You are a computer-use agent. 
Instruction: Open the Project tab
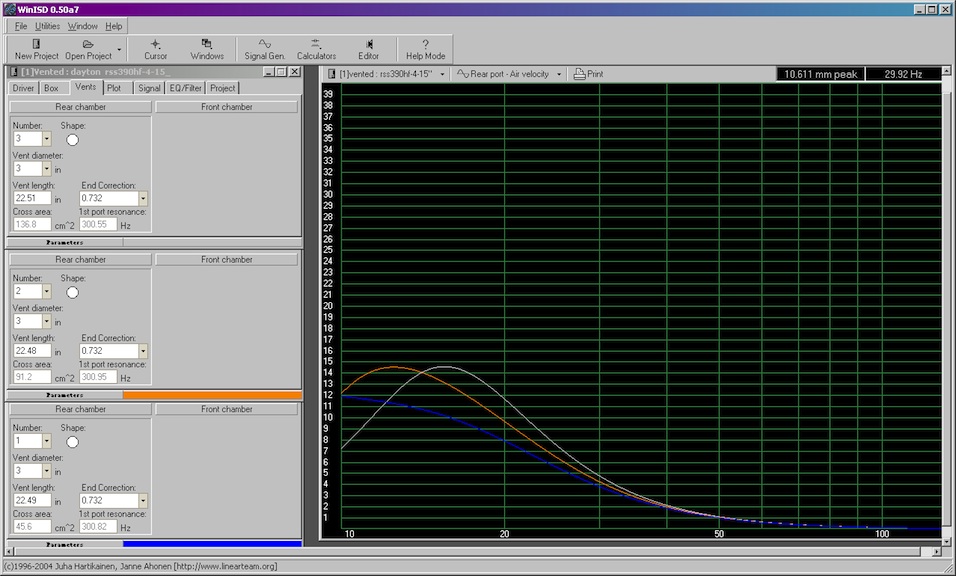click(223, 88)
